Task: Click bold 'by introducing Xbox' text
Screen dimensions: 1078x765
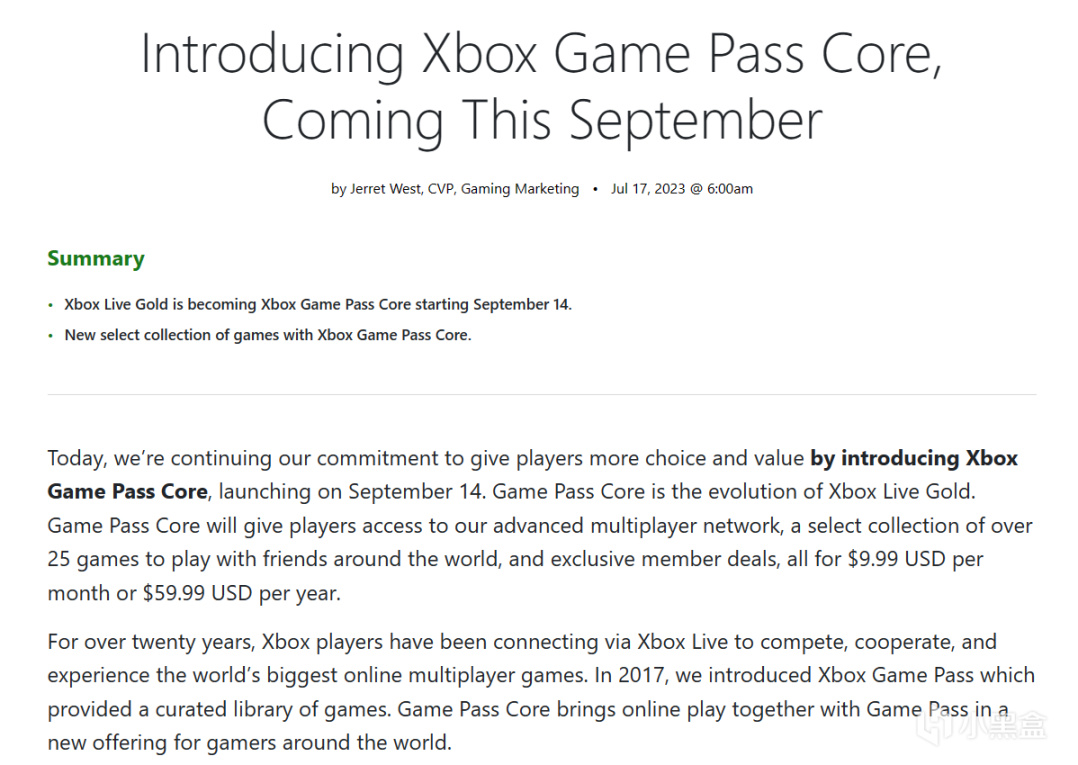Action: click(914, 458)
